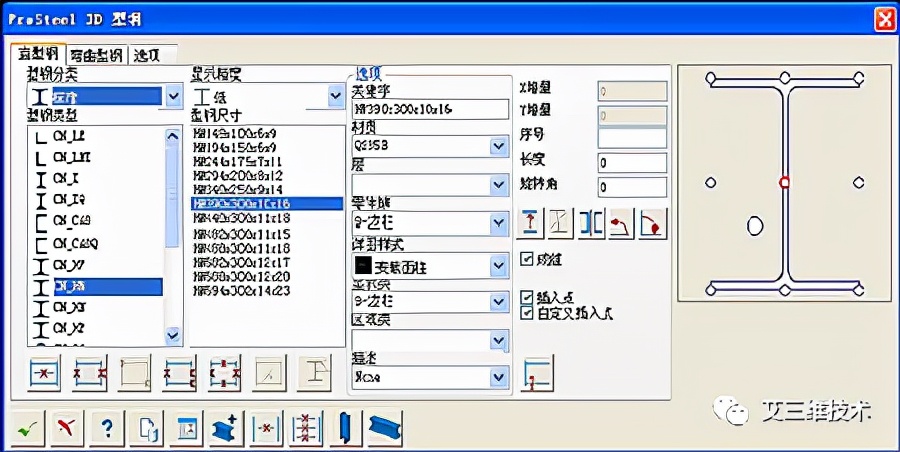Select size HM340x250x9x14
The image size is (900, 452).
pyautogui.click(x=238, y=190)
